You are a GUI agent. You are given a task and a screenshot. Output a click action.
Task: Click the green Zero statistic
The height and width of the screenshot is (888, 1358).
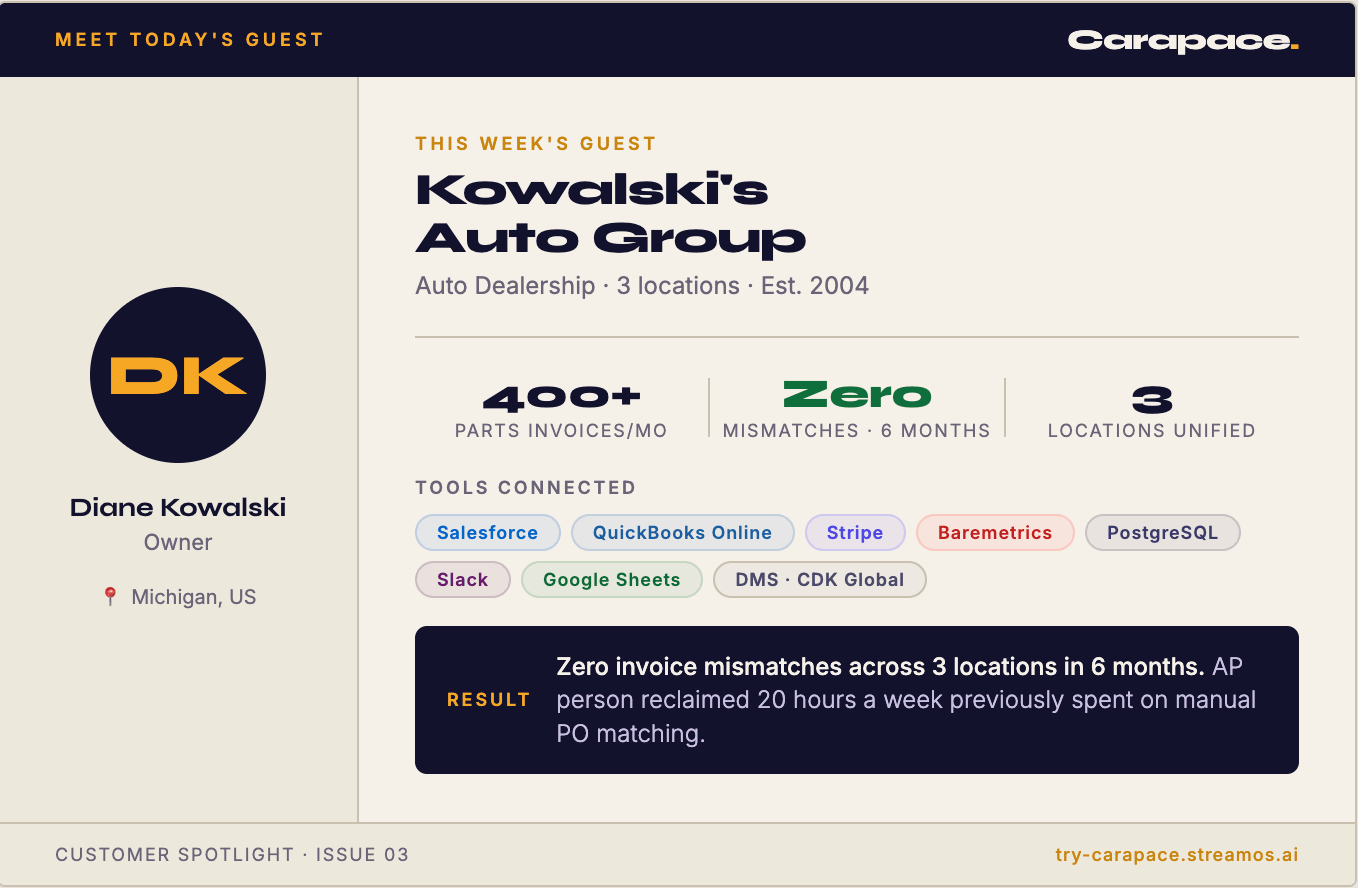pos(857,396)
